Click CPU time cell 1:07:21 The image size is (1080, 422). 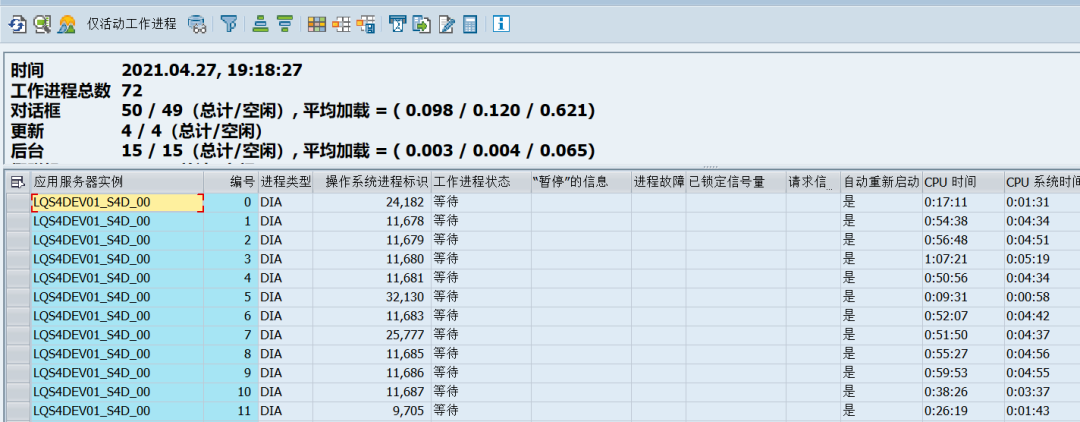[x=962, y=259]
